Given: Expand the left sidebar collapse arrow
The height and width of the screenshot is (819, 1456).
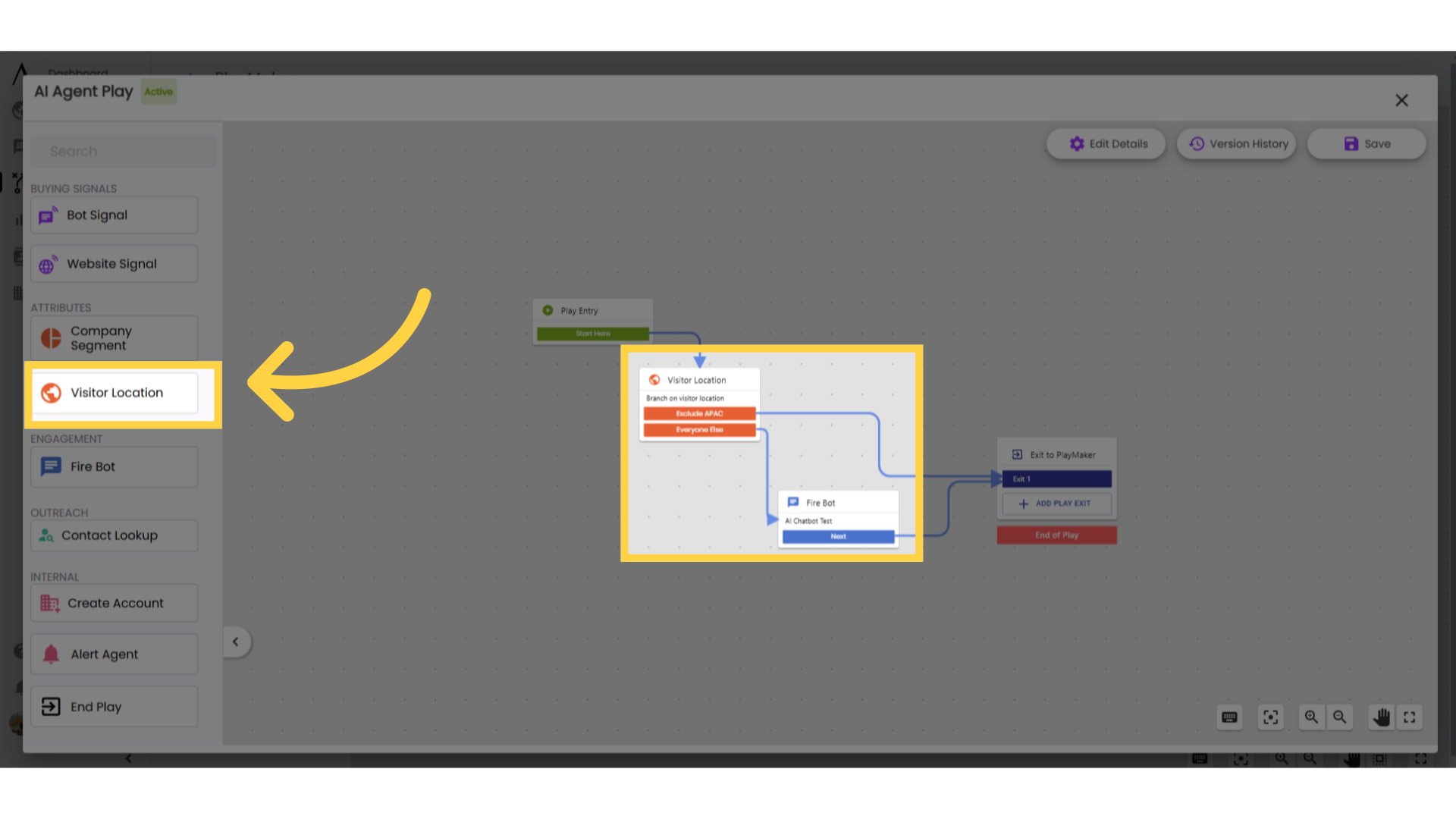Looking at the screenshot, I should point(235,641).
